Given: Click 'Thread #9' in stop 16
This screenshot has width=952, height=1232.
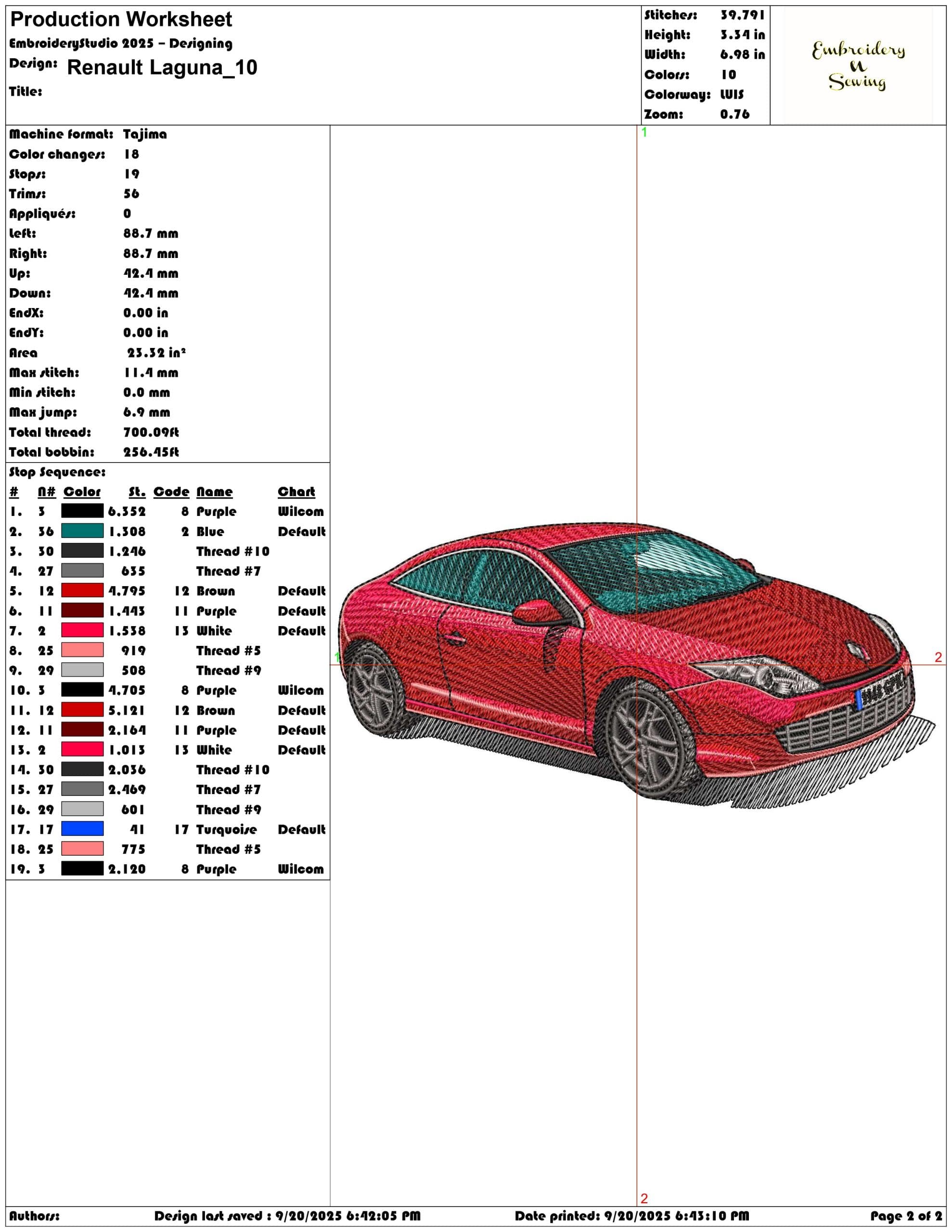Looking at the screenshot, I should point(229,809).
